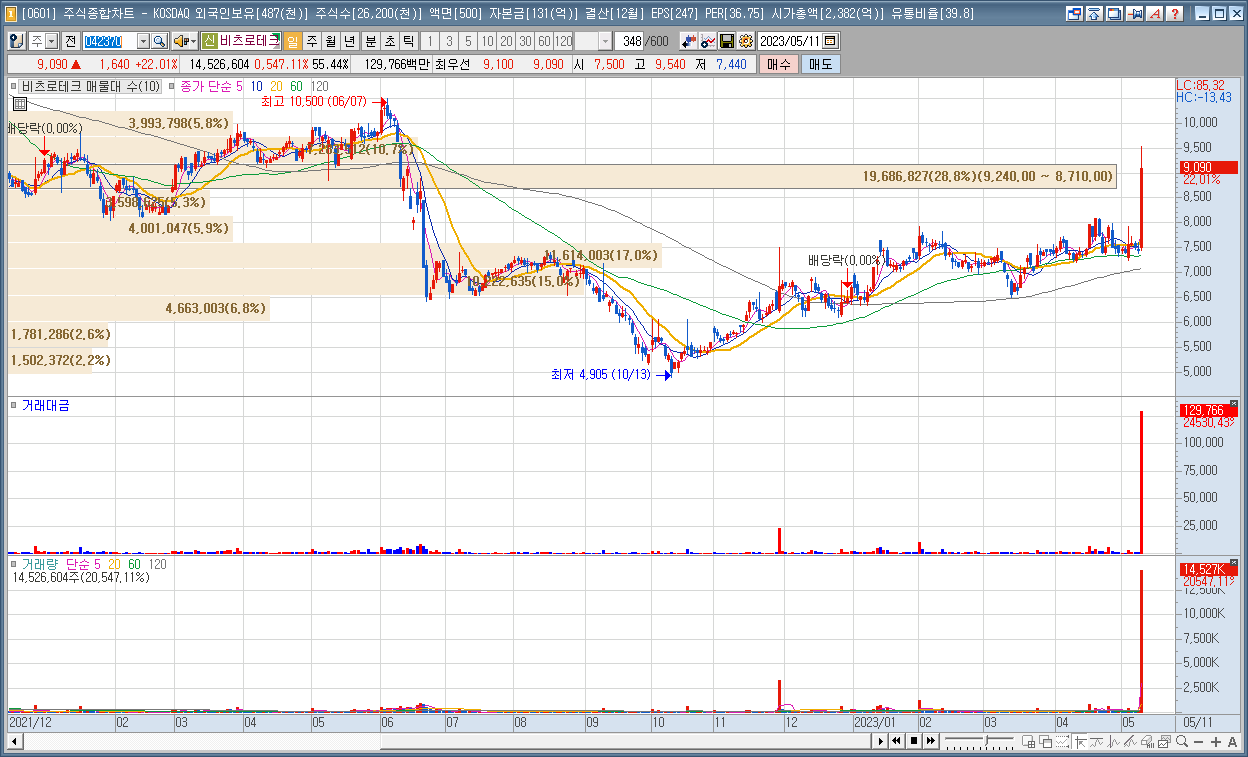Viewport: 1248px width, 757px height.
Task: Click the horizontal chart scrollbar left arrow
Action: coord(15,741)
